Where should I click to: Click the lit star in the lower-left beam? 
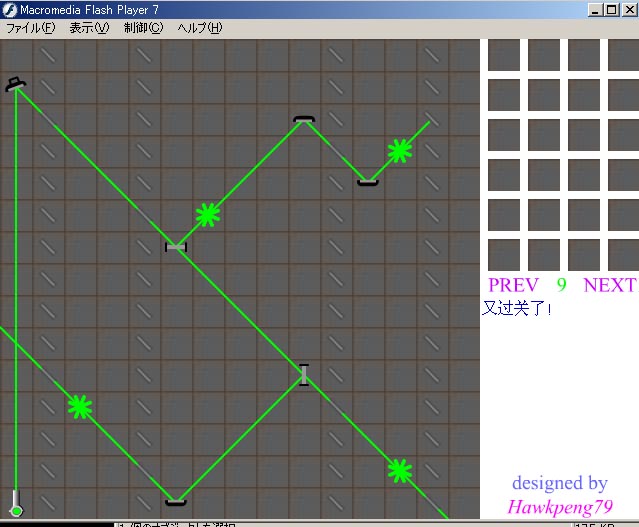coord(80,407)
